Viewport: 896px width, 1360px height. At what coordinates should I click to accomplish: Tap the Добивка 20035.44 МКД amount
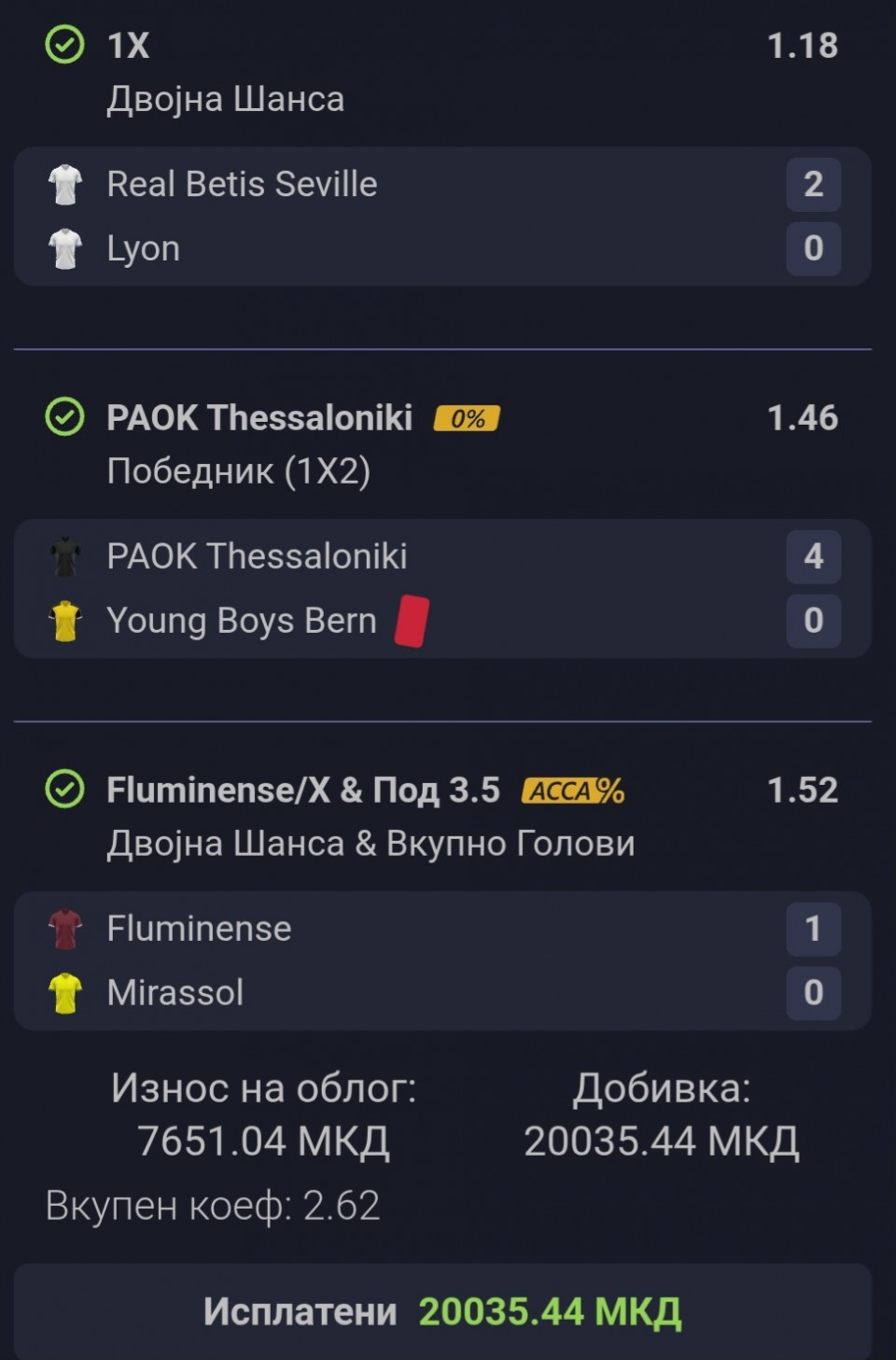pos(661,1141)
